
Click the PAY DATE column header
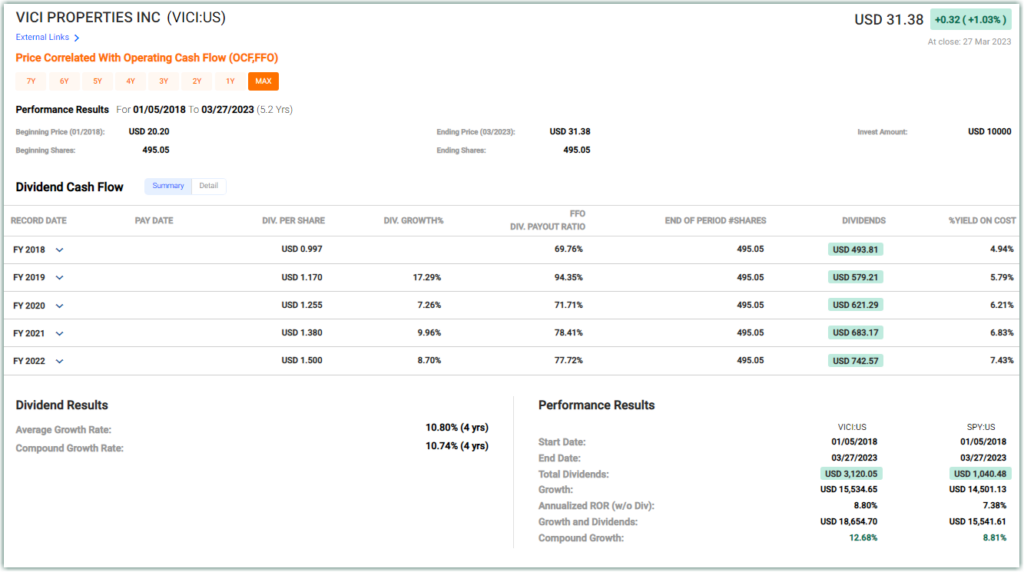click(x=154, y=221)
